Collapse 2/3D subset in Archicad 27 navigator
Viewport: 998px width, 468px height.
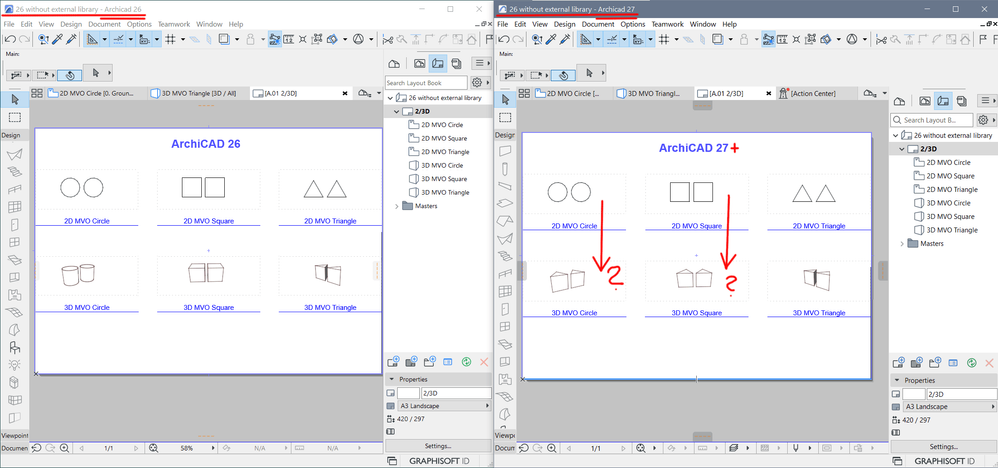coord(902,149)
